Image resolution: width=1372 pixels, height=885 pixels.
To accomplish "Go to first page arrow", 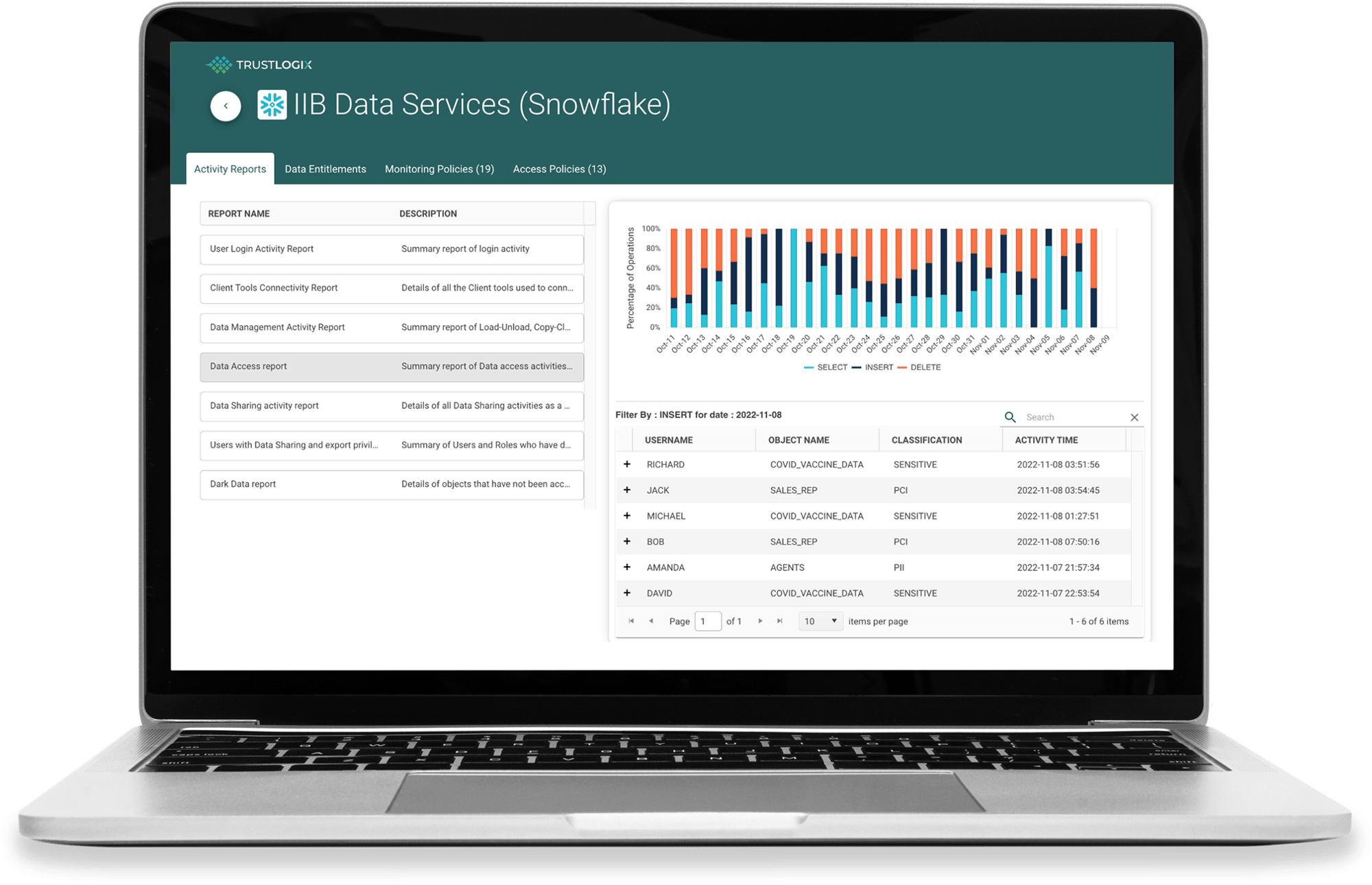I will pyautogui.click(x=631, y=621).
